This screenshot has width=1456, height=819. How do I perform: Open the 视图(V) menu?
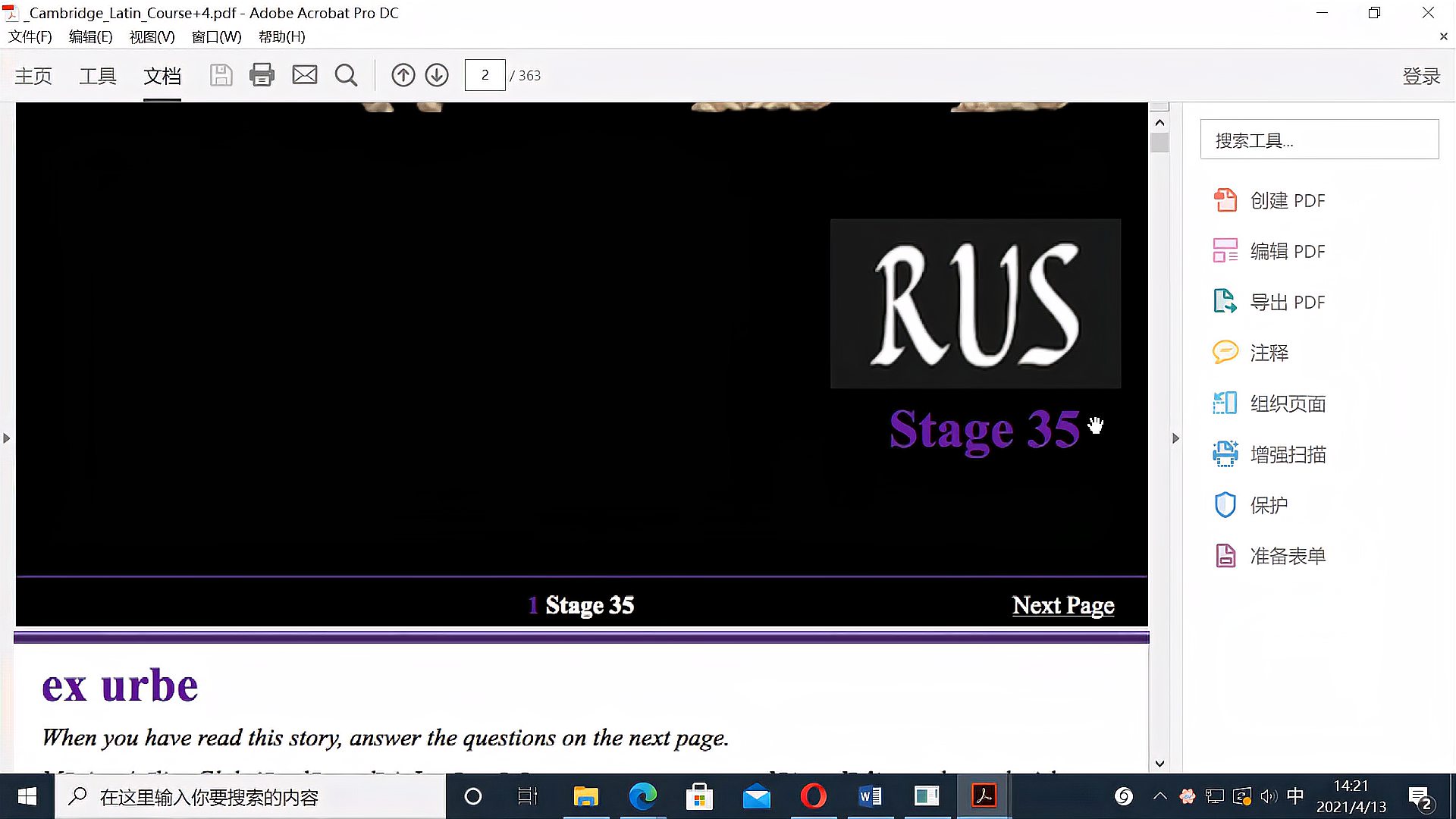tap(150, 37)
